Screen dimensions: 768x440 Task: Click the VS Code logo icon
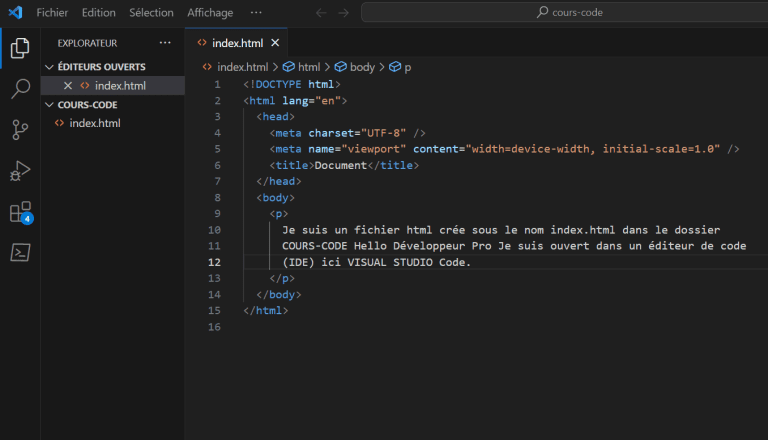point(15,12)
